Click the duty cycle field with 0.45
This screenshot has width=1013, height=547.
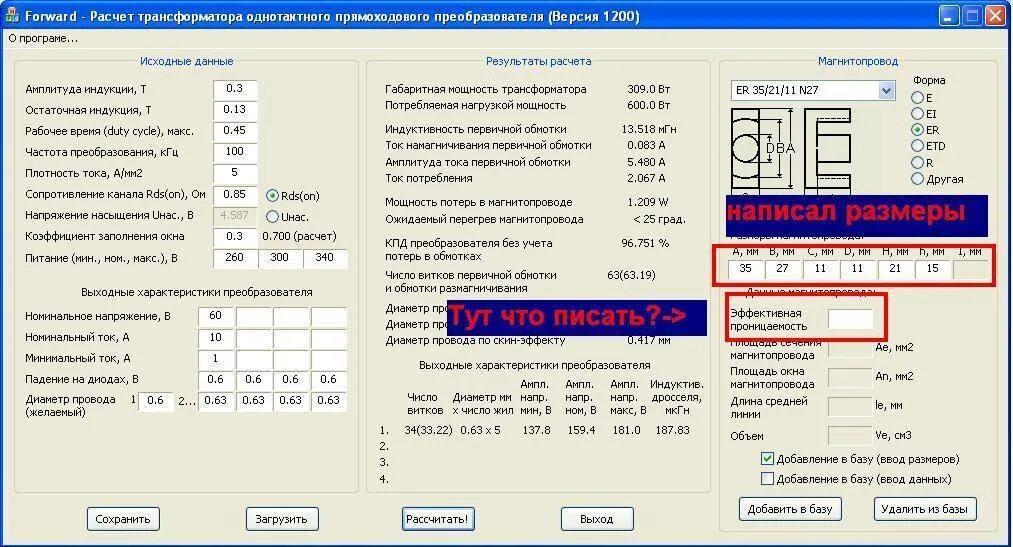235,130
